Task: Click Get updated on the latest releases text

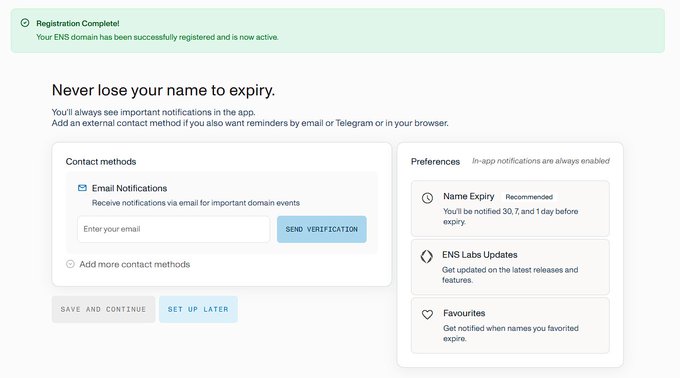Action: [510, 275]
